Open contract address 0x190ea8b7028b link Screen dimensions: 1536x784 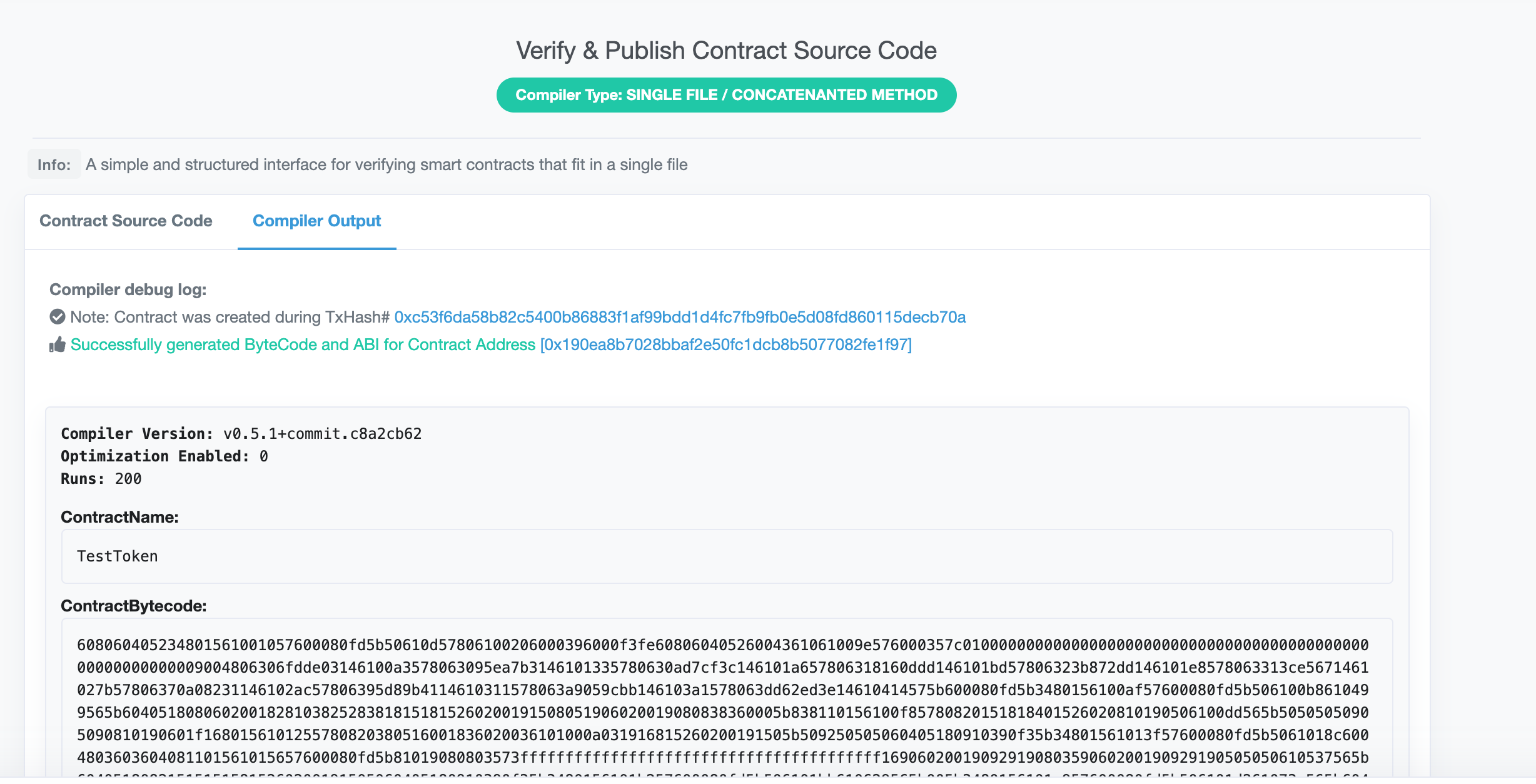click(x=725, y=344)
